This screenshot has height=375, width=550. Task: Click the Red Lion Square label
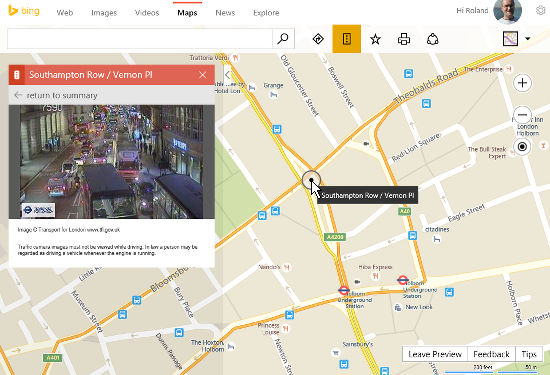coord(416,147)
